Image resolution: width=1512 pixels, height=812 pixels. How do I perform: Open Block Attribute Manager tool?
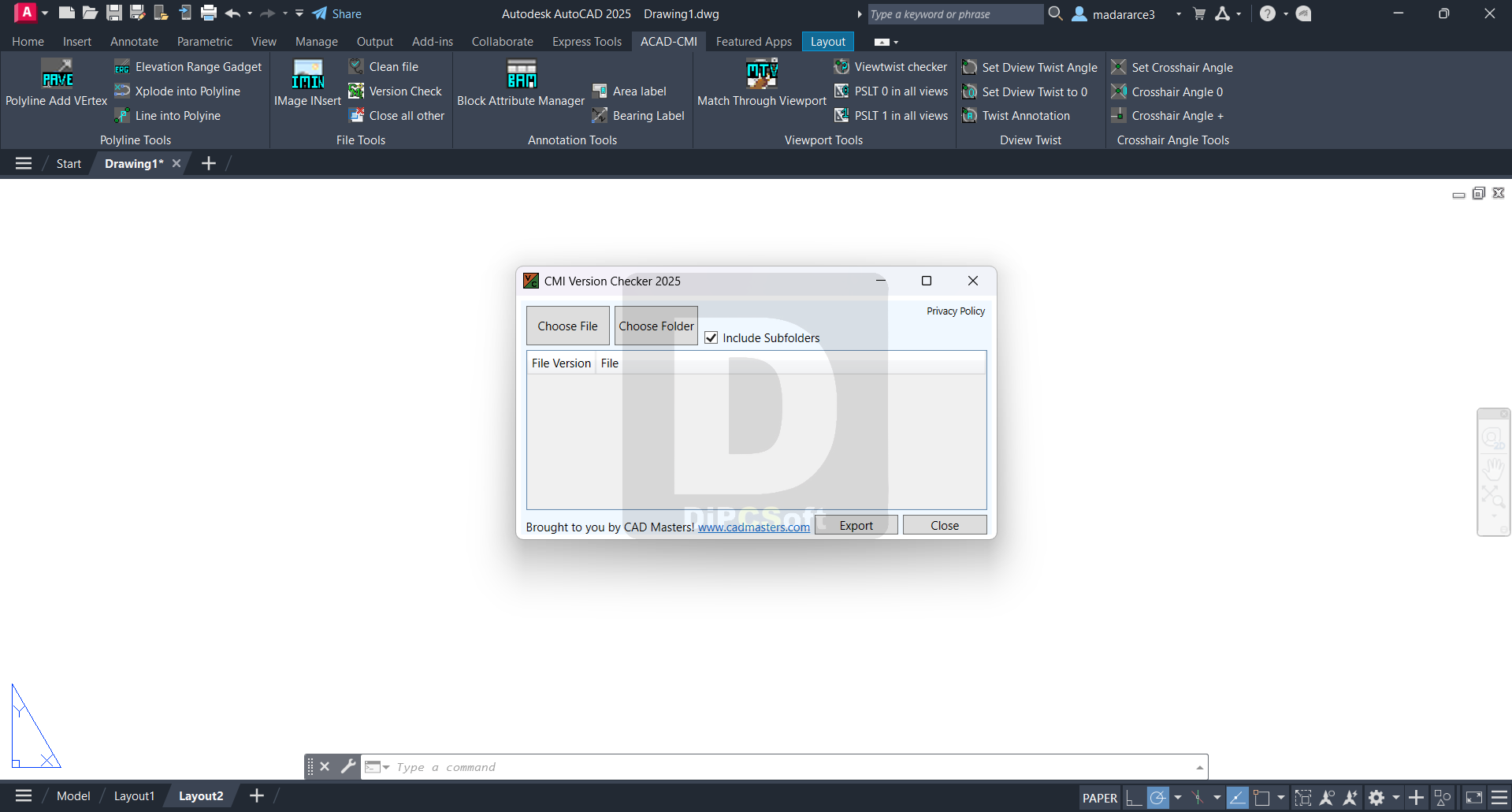tap(521, 83)
